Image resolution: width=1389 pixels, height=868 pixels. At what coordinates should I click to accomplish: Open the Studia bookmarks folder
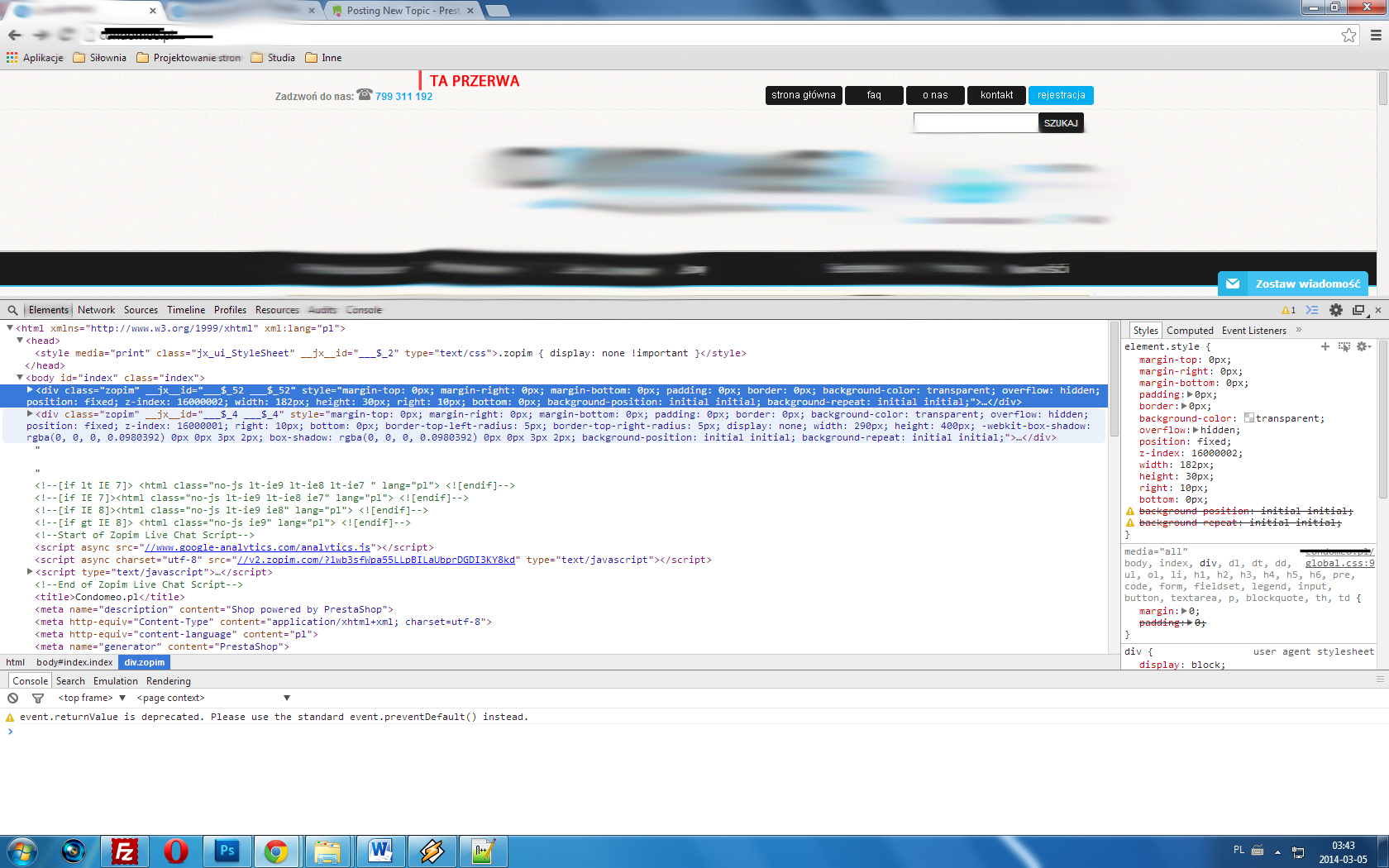tap(273, 58)
